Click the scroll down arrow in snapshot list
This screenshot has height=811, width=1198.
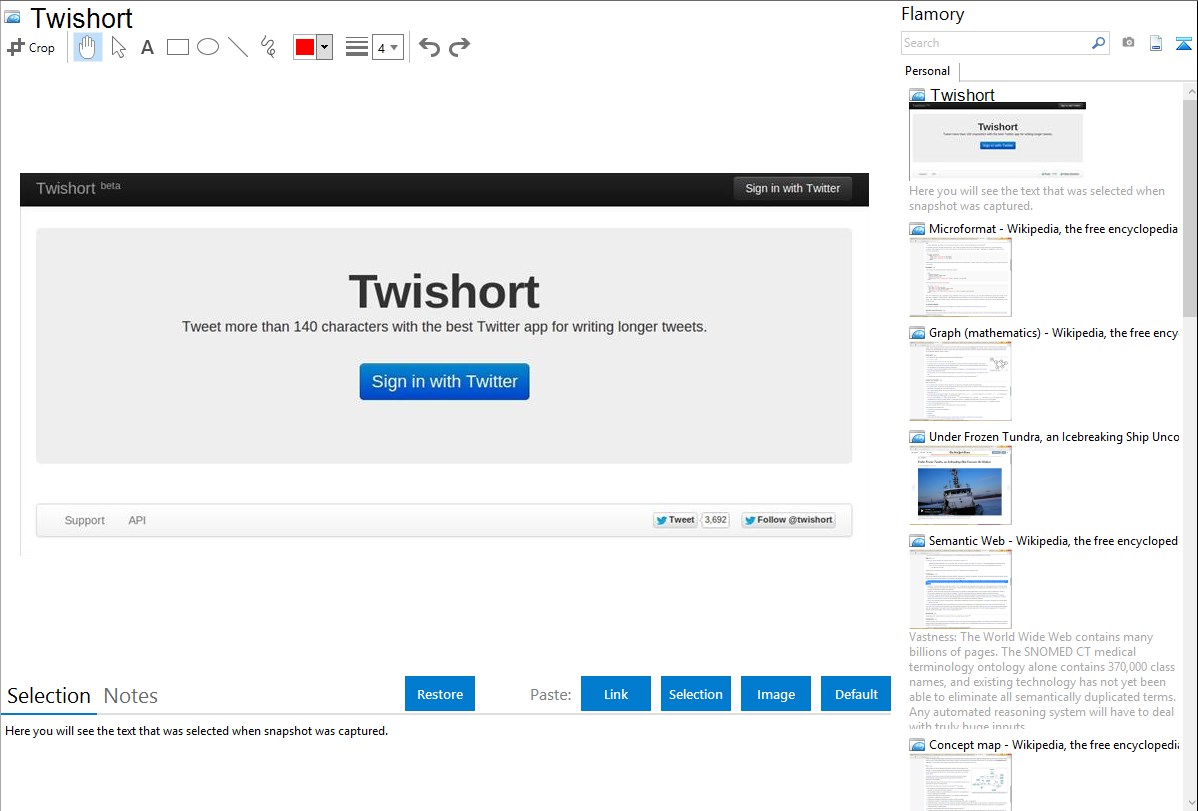[1190, 803]
